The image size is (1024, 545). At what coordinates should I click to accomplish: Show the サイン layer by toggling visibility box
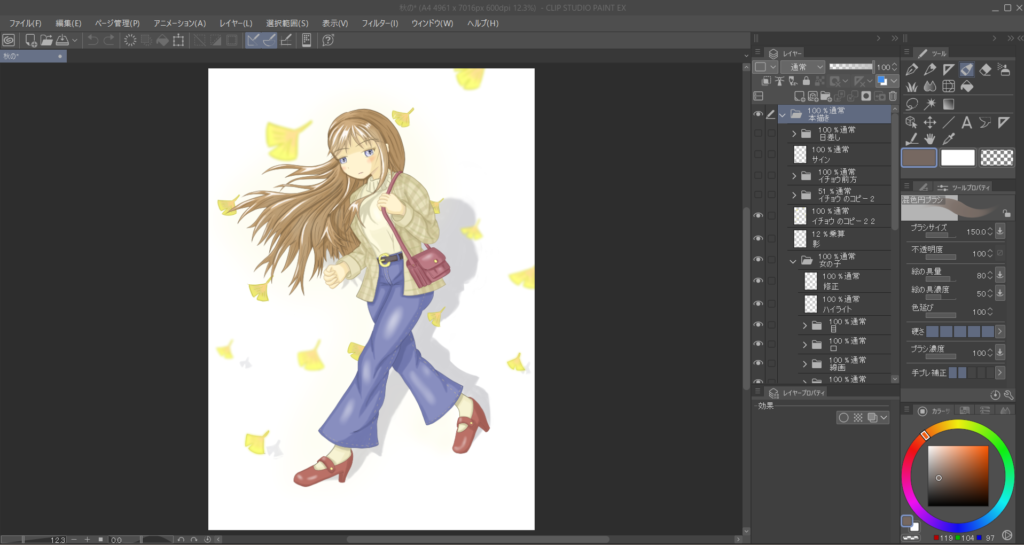pos(758,154)
